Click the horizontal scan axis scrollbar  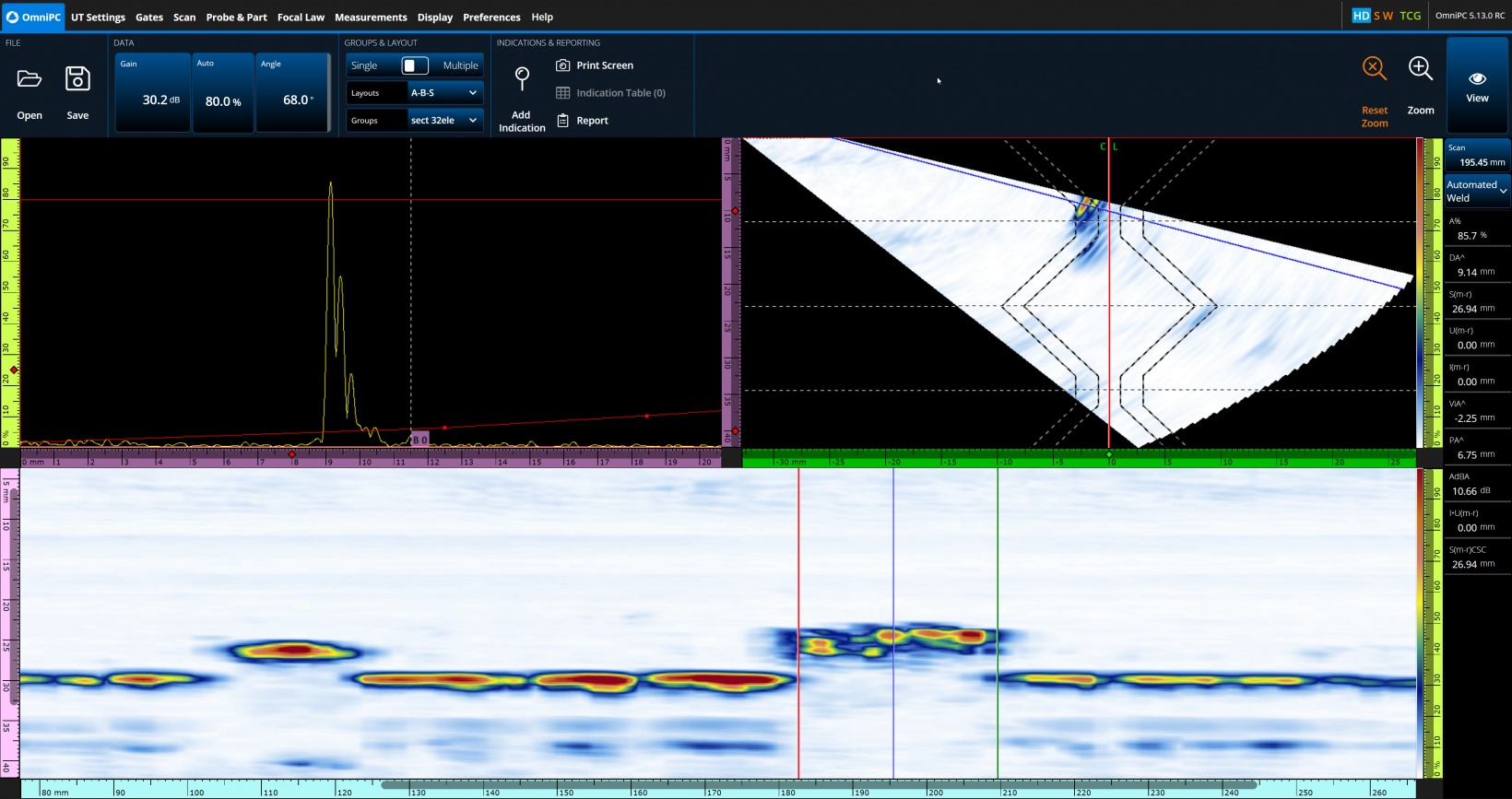(x=819, y=785)
